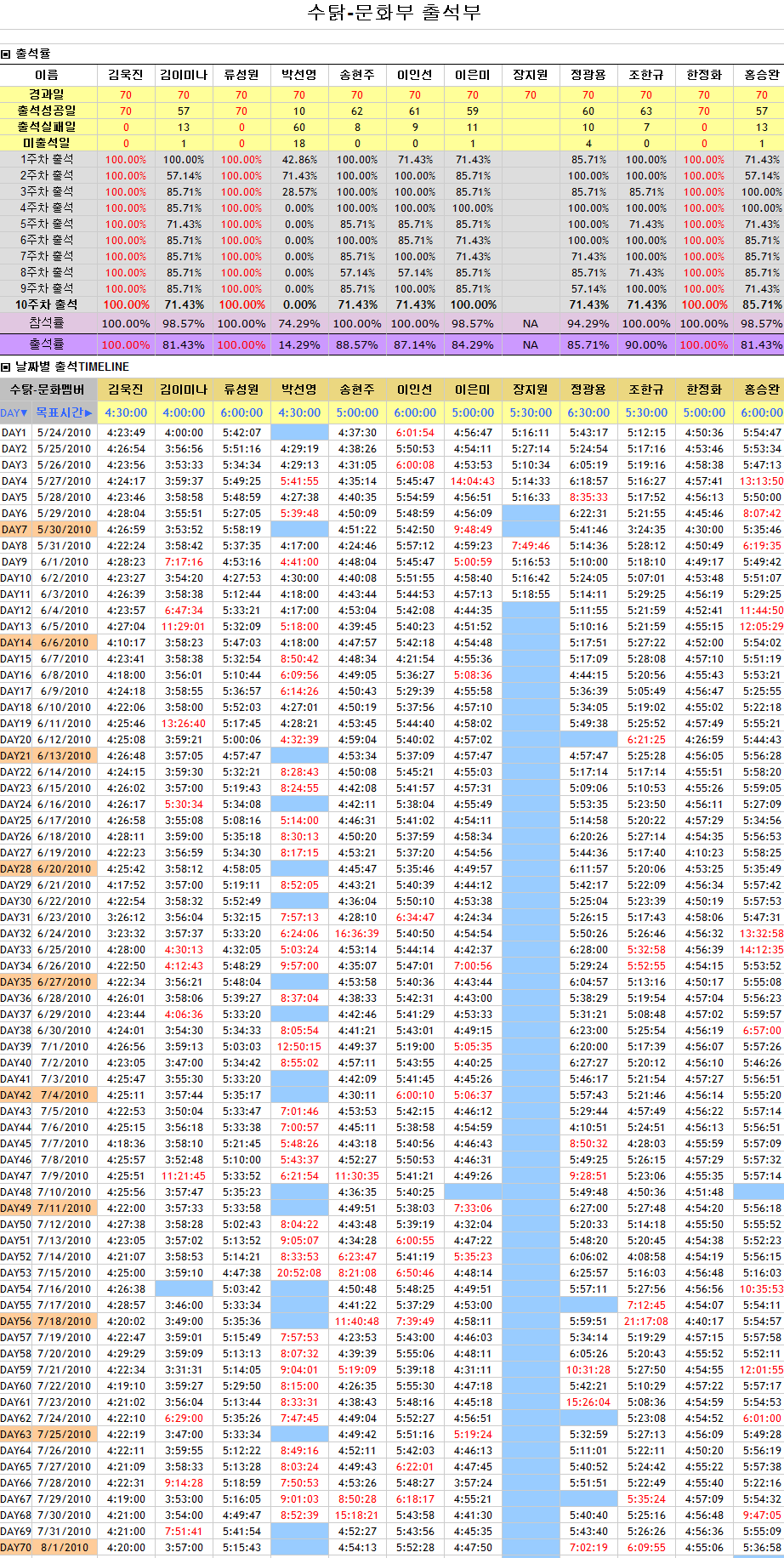Select the highlighted DAY21 label

15,755
